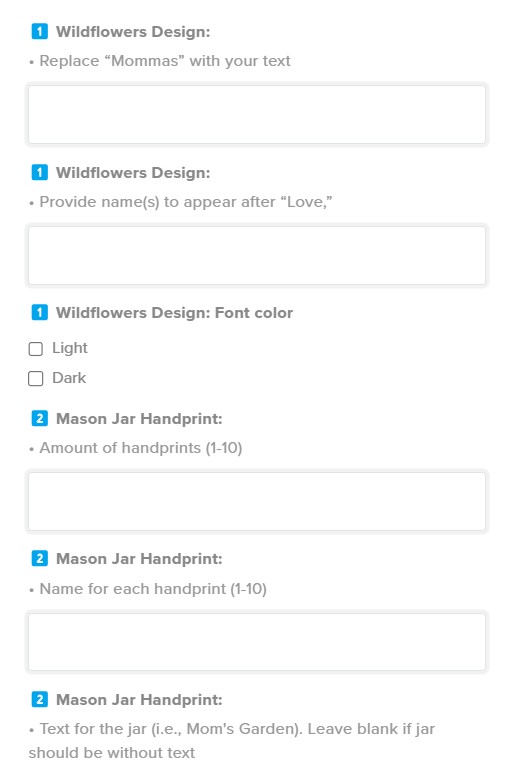This screenshot has height=769, width=512.
Task: Focus the names after Love input box
Action: coord(257,256)
